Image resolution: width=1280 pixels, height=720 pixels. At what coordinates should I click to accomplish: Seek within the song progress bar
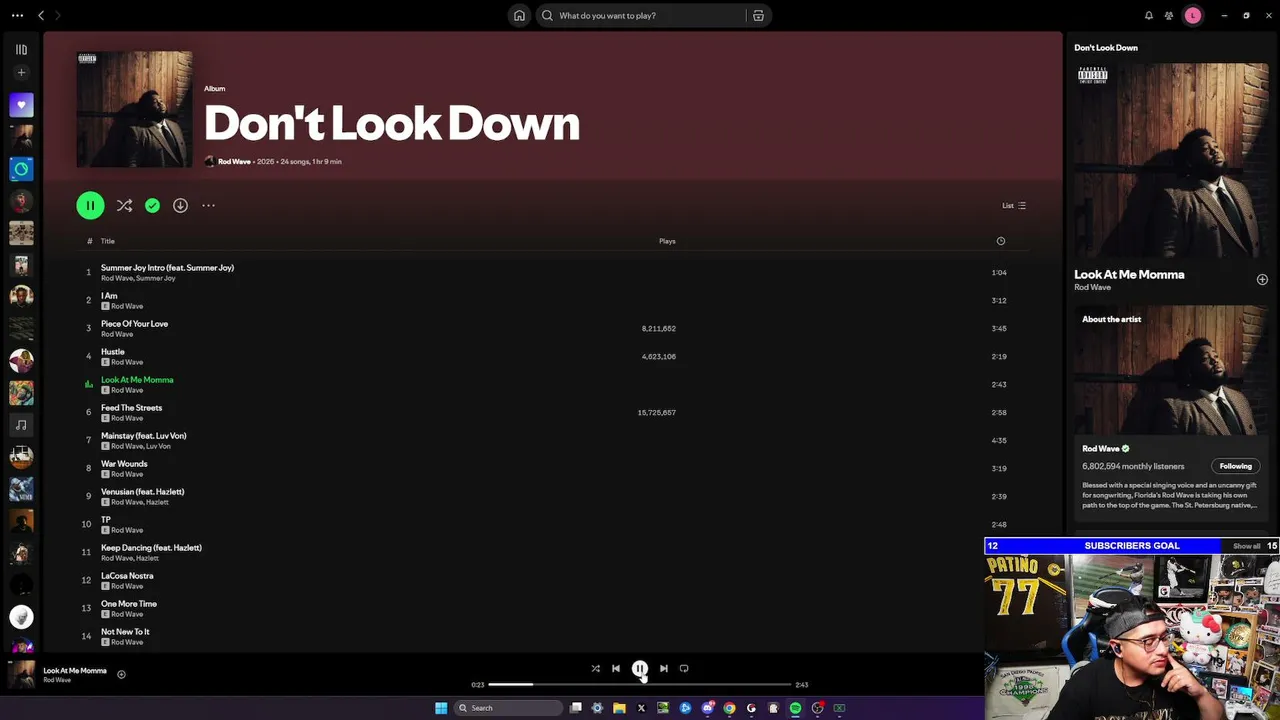640,685
